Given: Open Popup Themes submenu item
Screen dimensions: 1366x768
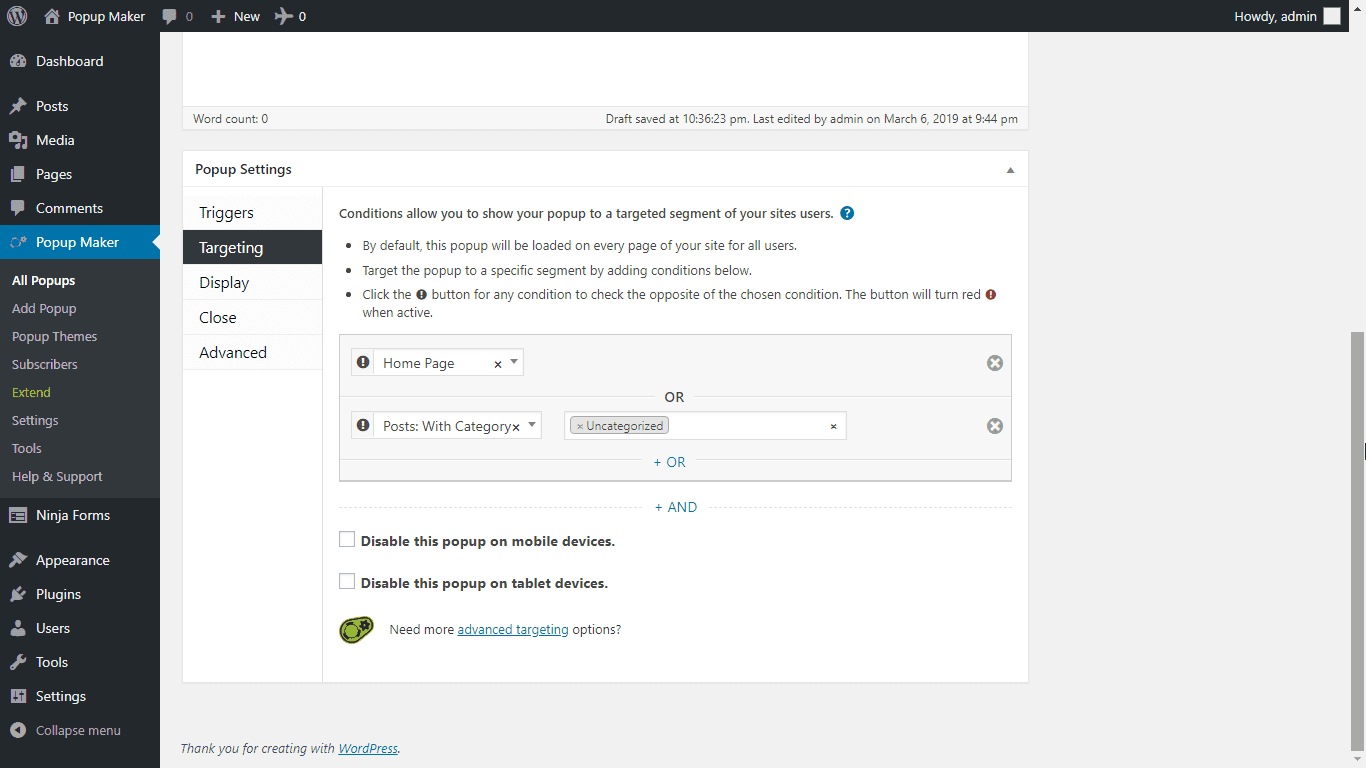Looking at the screenshot, I should point(54,337).
